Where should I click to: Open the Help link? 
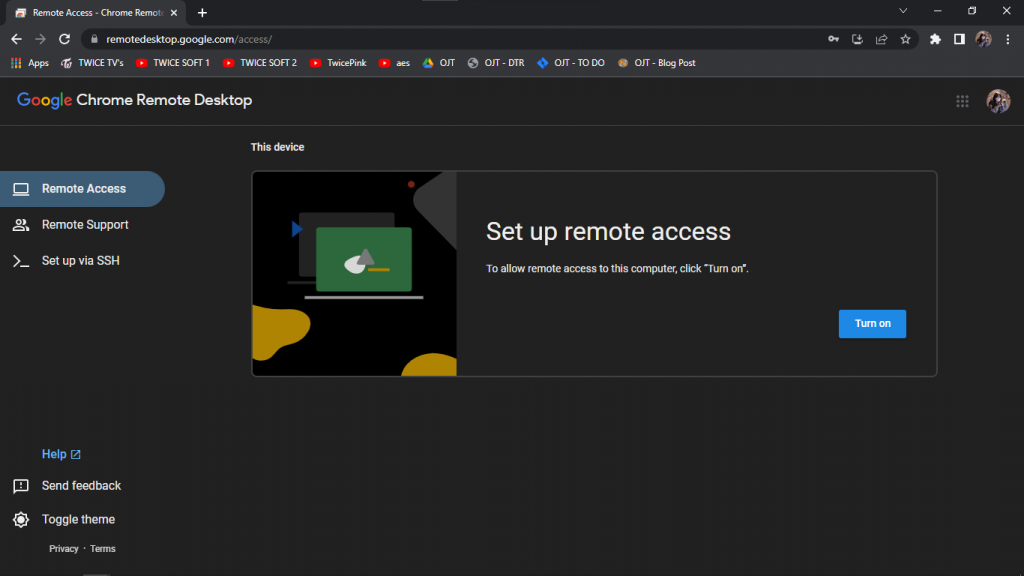pos(61,454)
